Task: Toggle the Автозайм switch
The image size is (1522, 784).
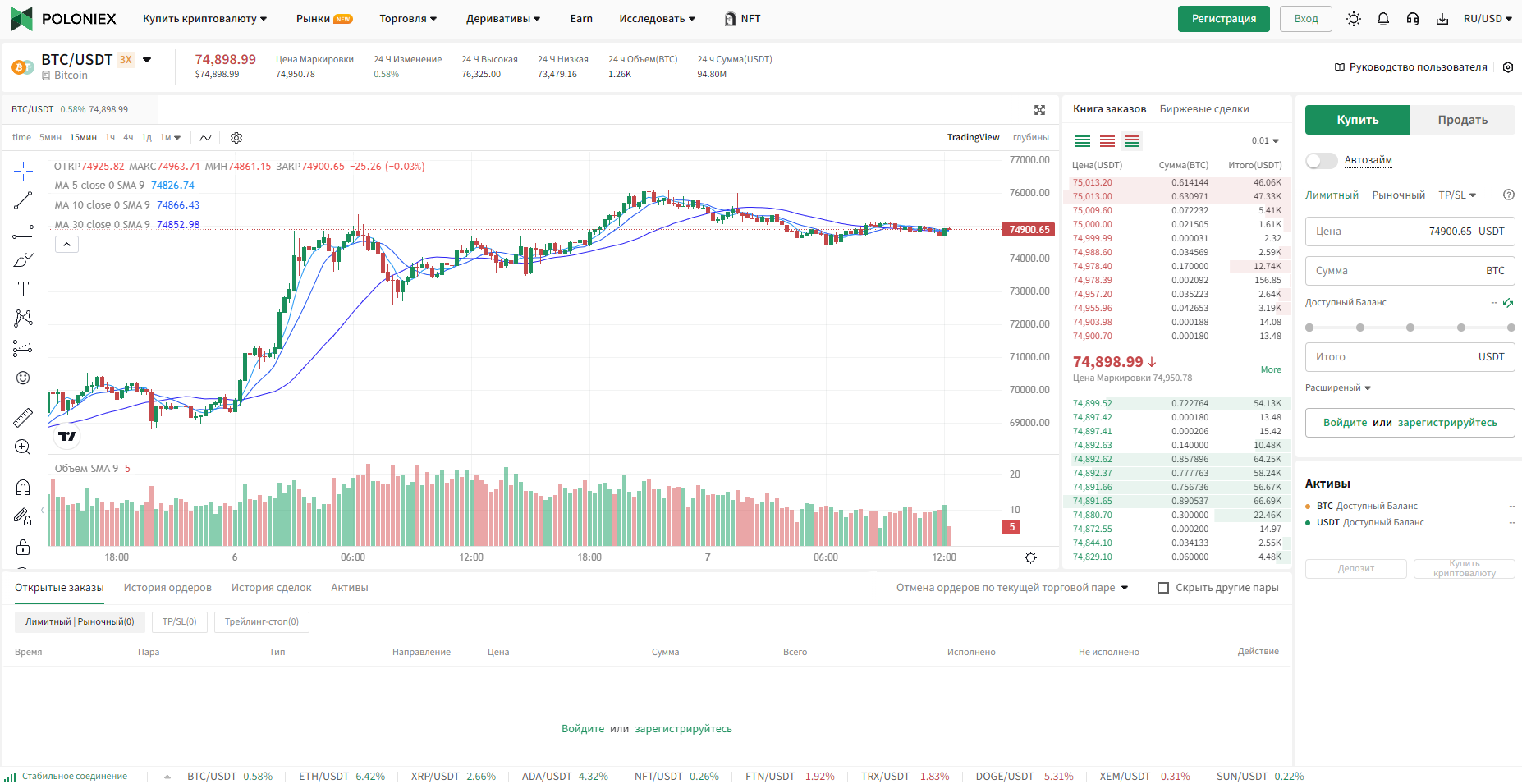Action: pos(1322,161)
